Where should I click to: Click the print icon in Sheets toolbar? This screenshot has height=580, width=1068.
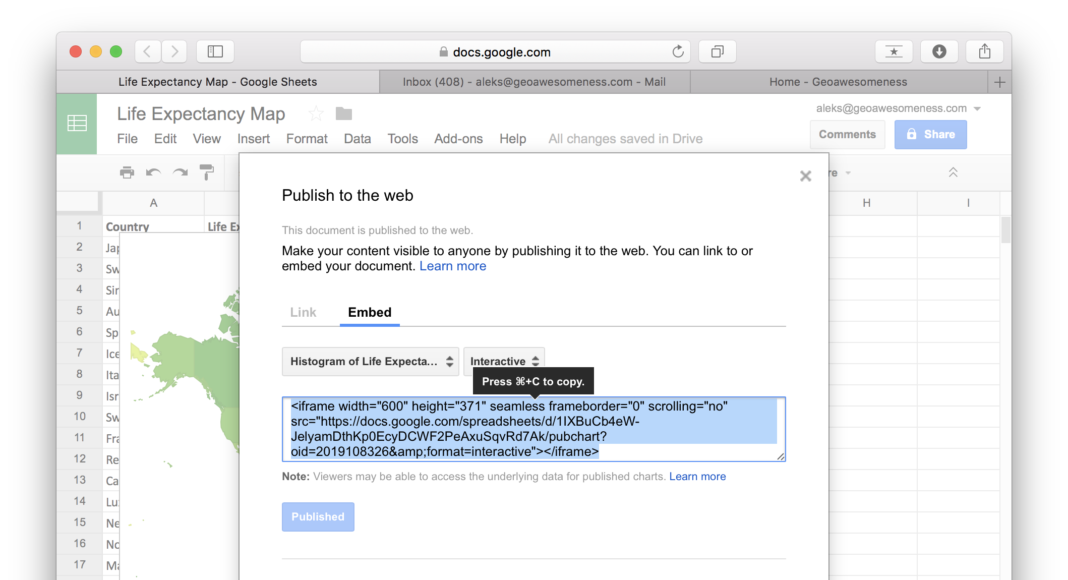pyautogui.click(x=127, y=172)
